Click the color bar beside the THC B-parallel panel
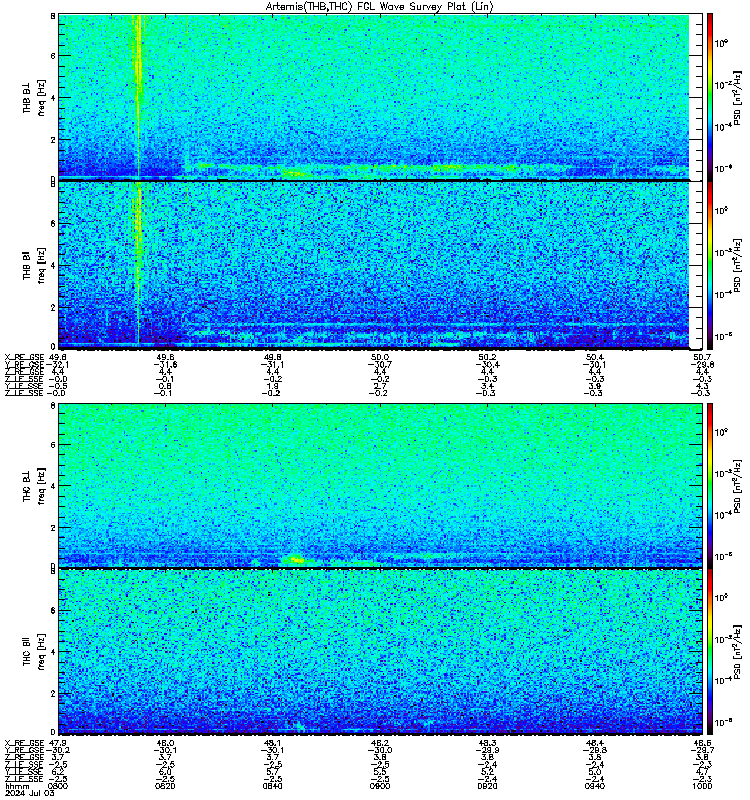Viewport: 750px width, 800px height. (710, 652)
